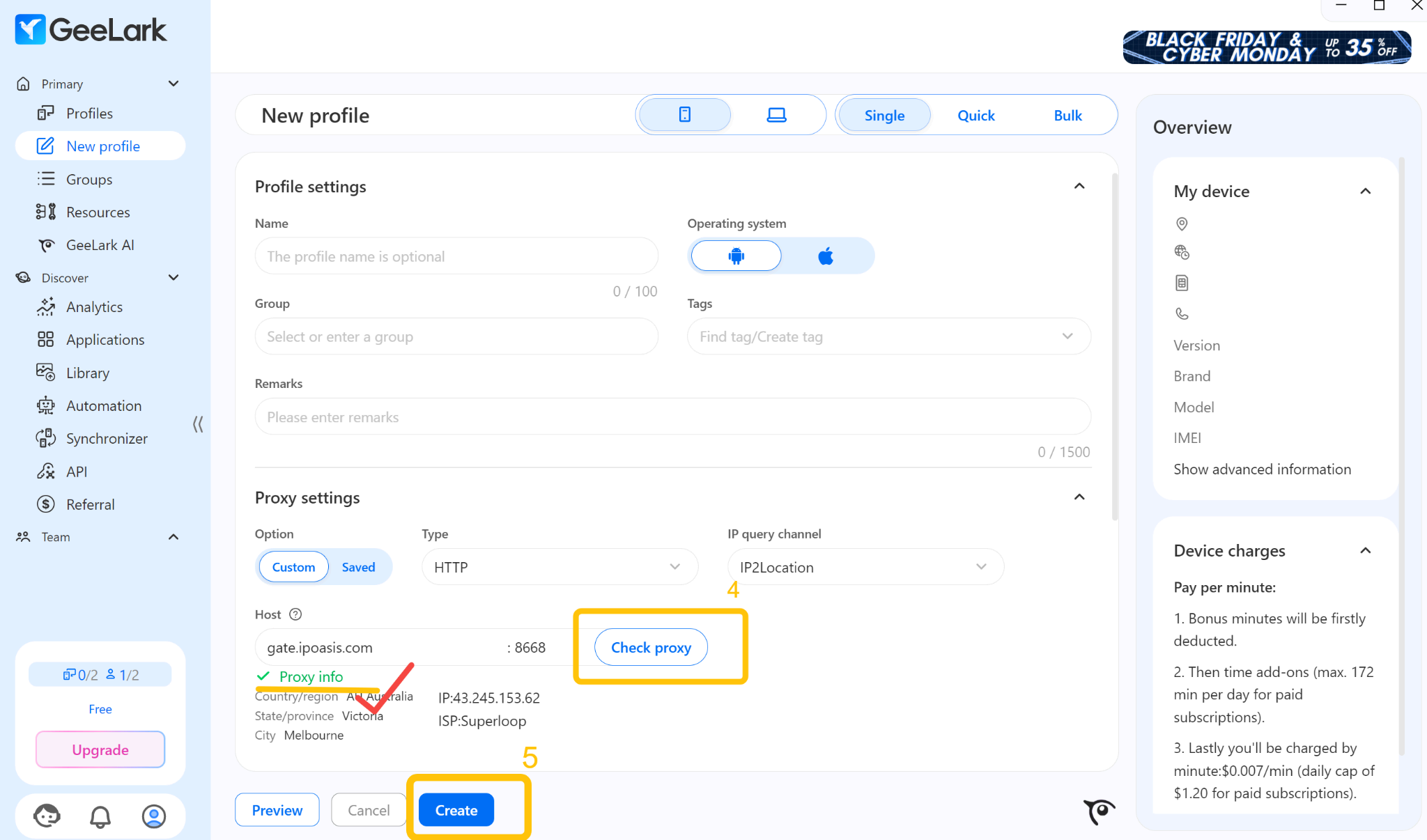
Task: Collapse the sidebar with double-chevron icon
Action: [198, 424]
